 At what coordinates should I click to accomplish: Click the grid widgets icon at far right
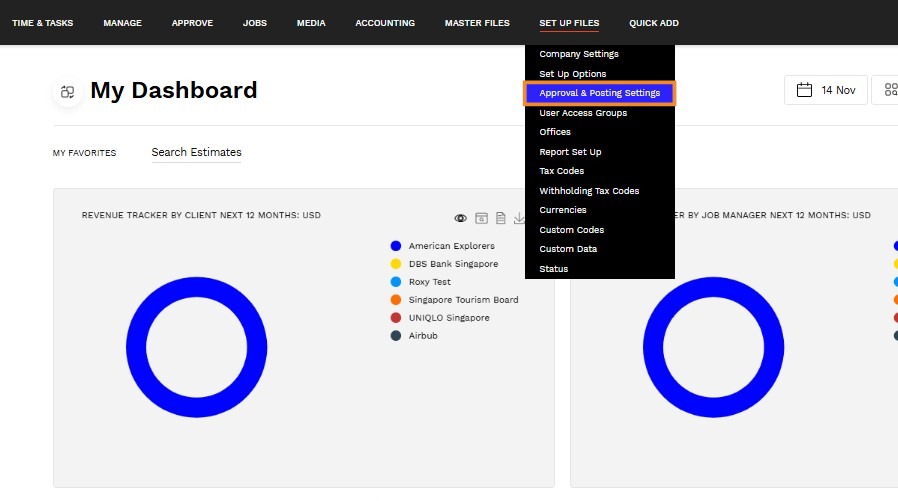tap(891, 90)
